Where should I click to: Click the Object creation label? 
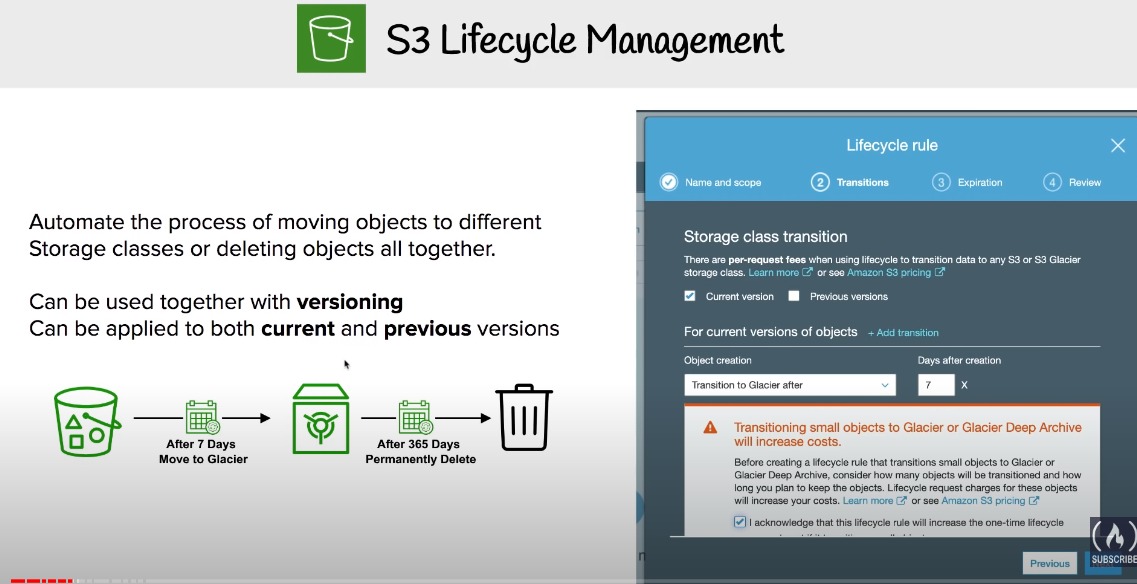[x=717, y=360]
